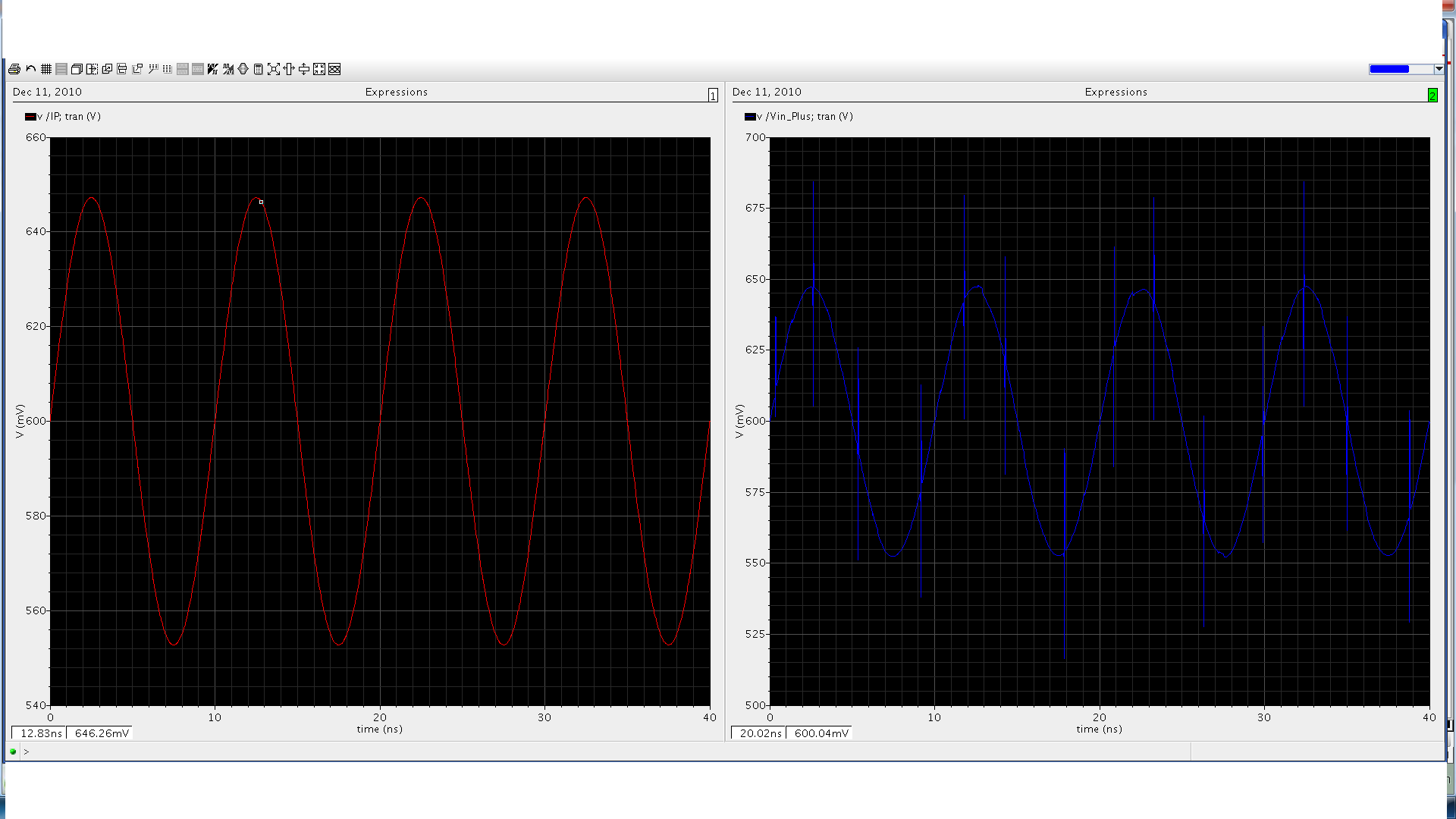
Task: Open the trace color dropdown arrow
Action: coord(1439,69)
